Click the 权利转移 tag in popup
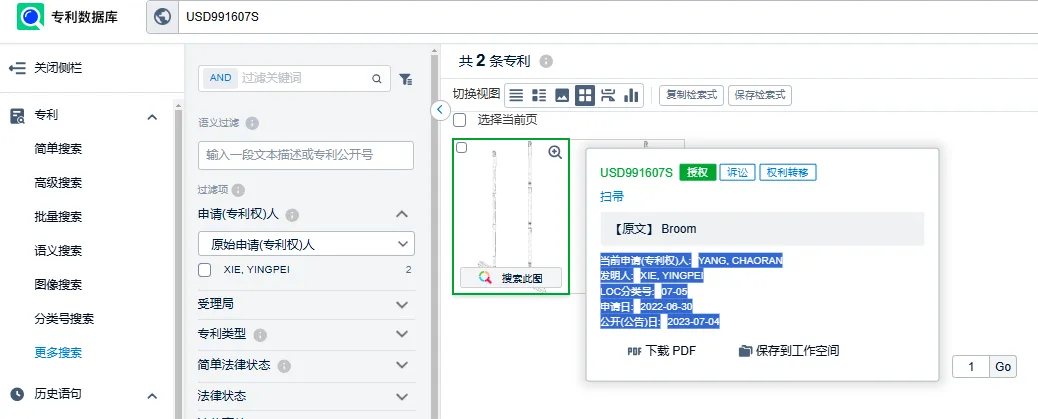 788,172
